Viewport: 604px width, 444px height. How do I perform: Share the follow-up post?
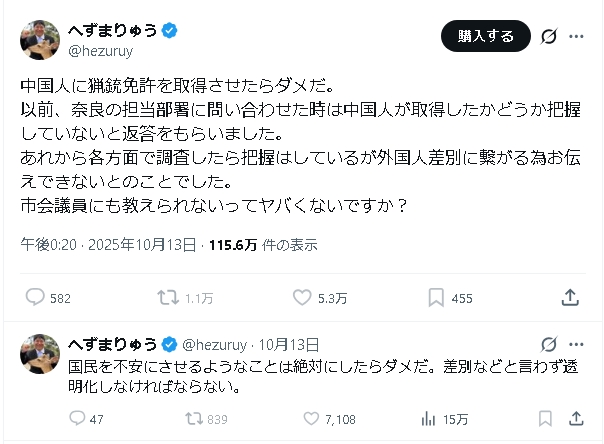click(x=577, y=419)
